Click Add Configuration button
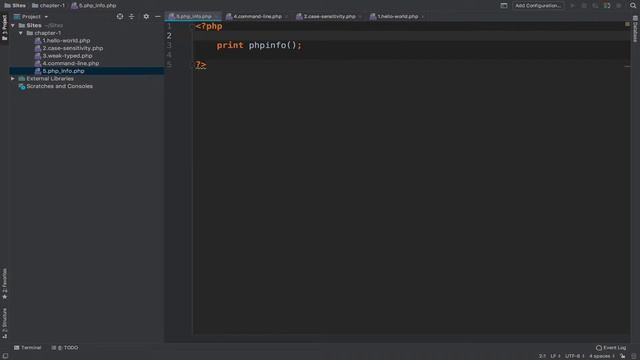 point(538,6)
